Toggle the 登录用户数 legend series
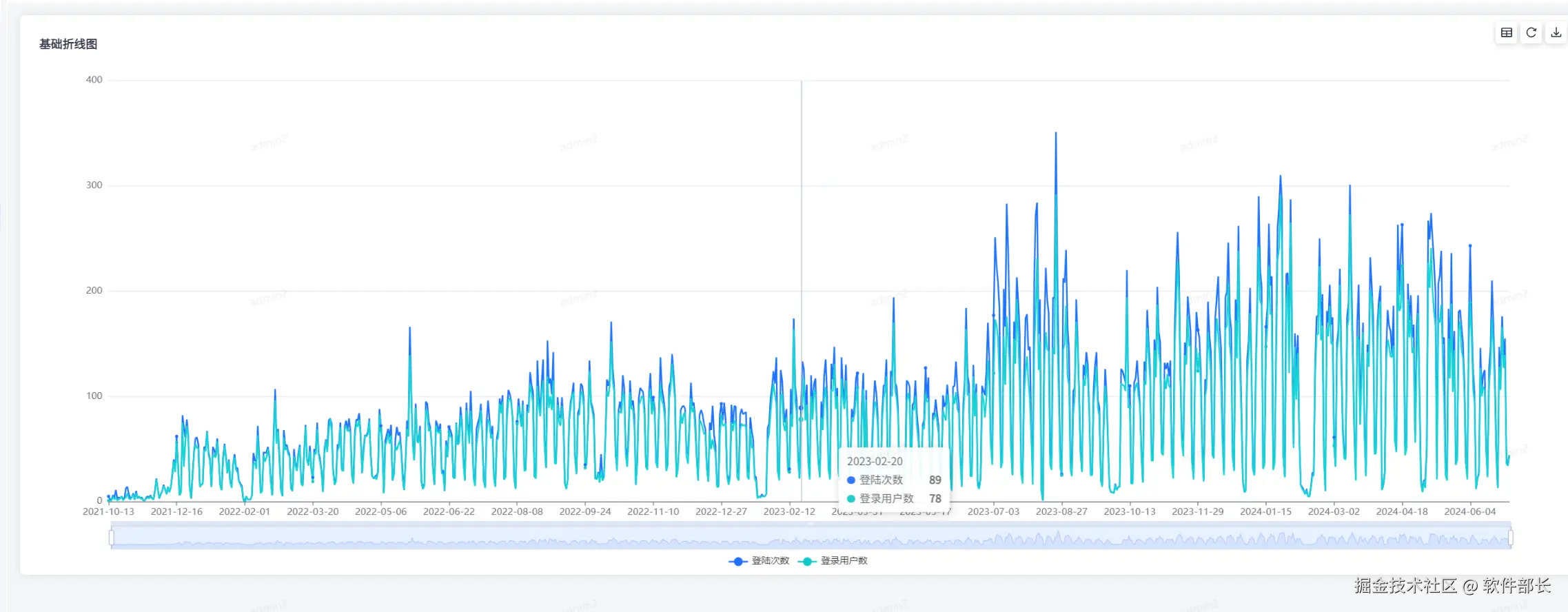The height and width of the screenshot is (612, 1568). [x=833, y=561]
